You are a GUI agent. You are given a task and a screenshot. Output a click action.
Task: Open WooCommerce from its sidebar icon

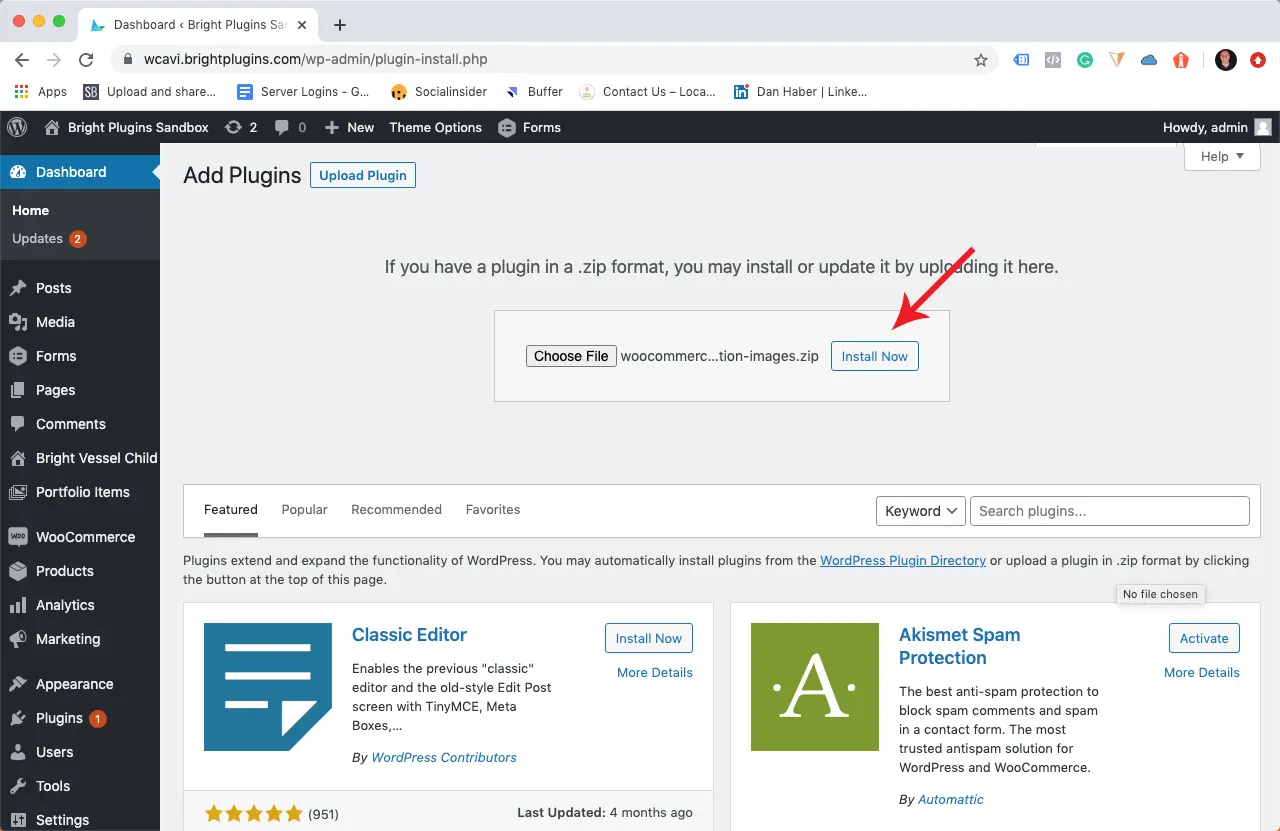[18, 537]
